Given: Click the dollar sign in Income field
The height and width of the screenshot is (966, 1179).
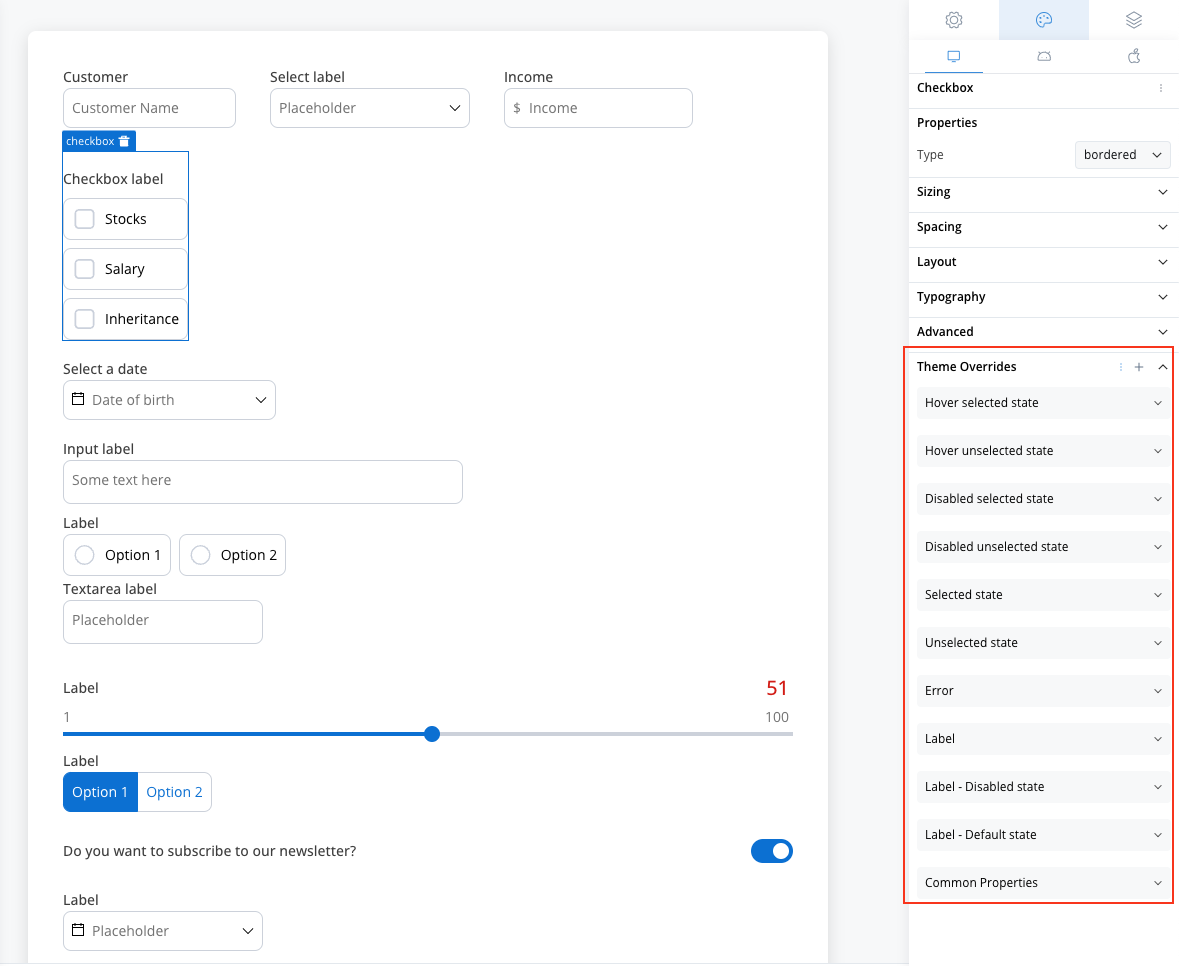Looking at the screenshot, I should (x=517, y=108).
